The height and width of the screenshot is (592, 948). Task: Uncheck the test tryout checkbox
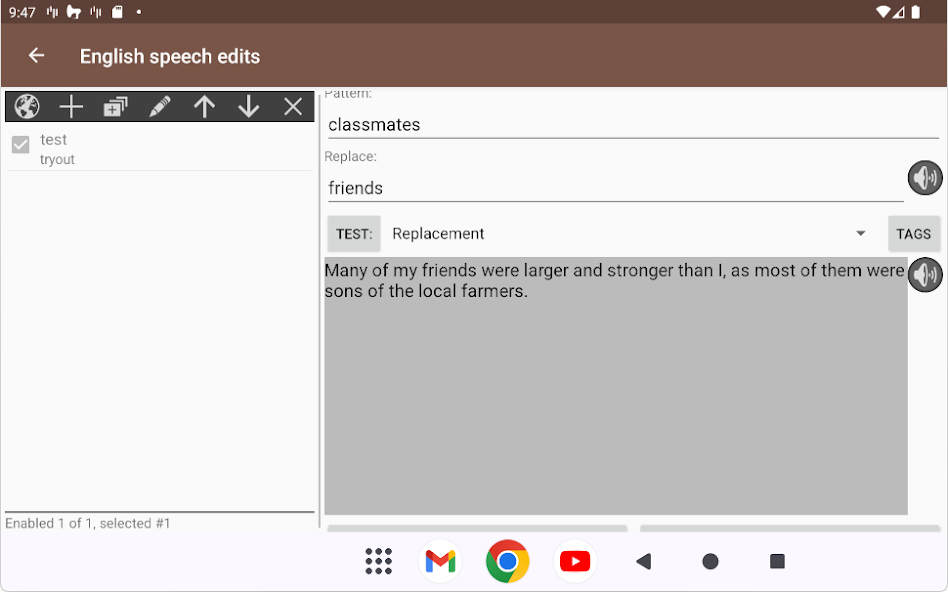coord(21,145)
